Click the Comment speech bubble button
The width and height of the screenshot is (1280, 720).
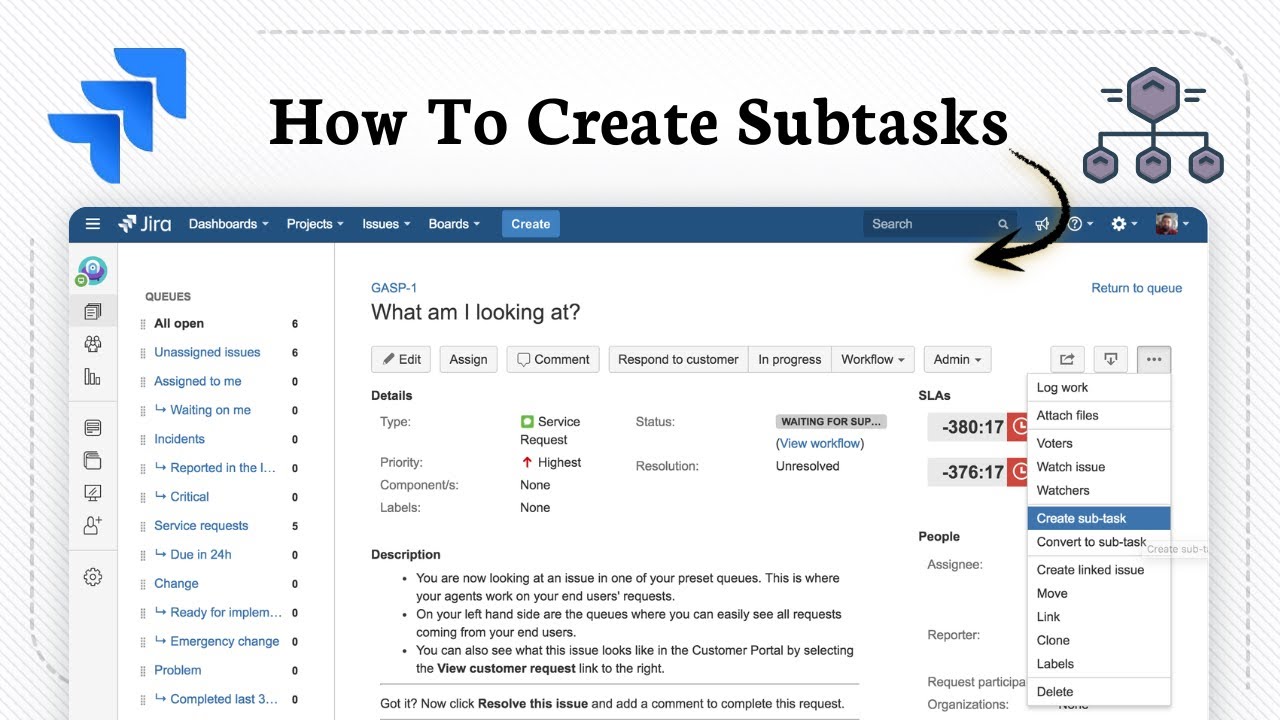(553, 359)
